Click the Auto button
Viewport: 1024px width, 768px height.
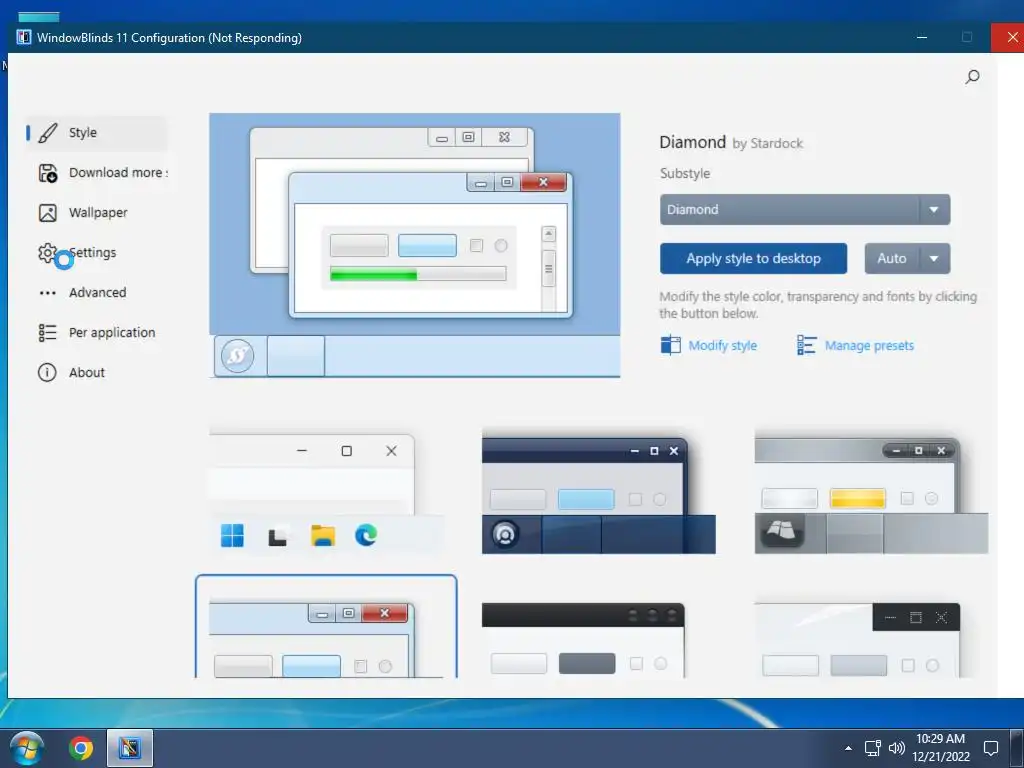coord(891,259)
